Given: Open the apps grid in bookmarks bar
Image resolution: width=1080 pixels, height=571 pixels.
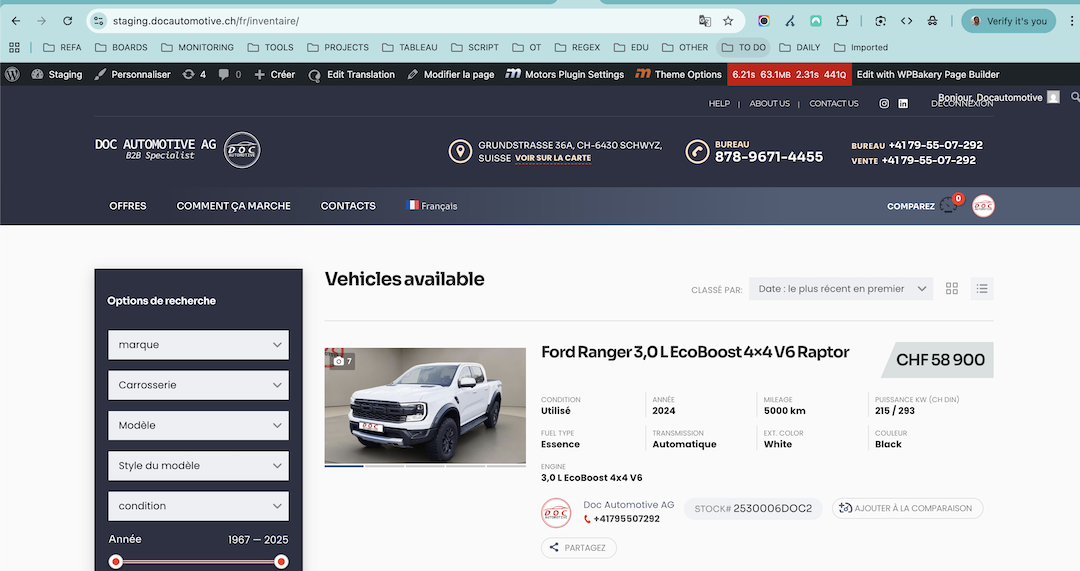Looking at the screenshot, I should coord(14,48).
